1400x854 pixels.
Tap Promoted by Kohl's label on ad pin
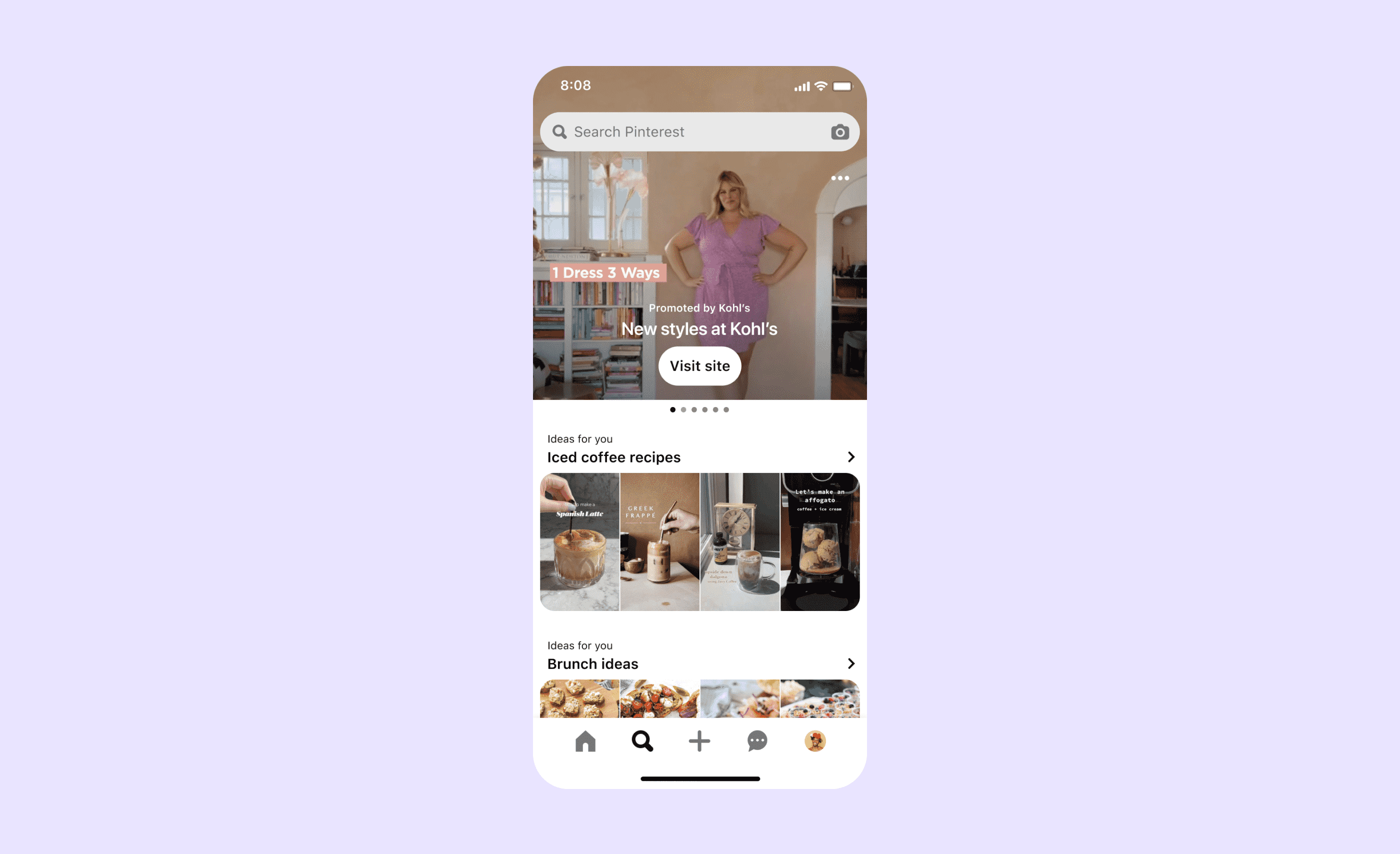click(x=701, y=307)
